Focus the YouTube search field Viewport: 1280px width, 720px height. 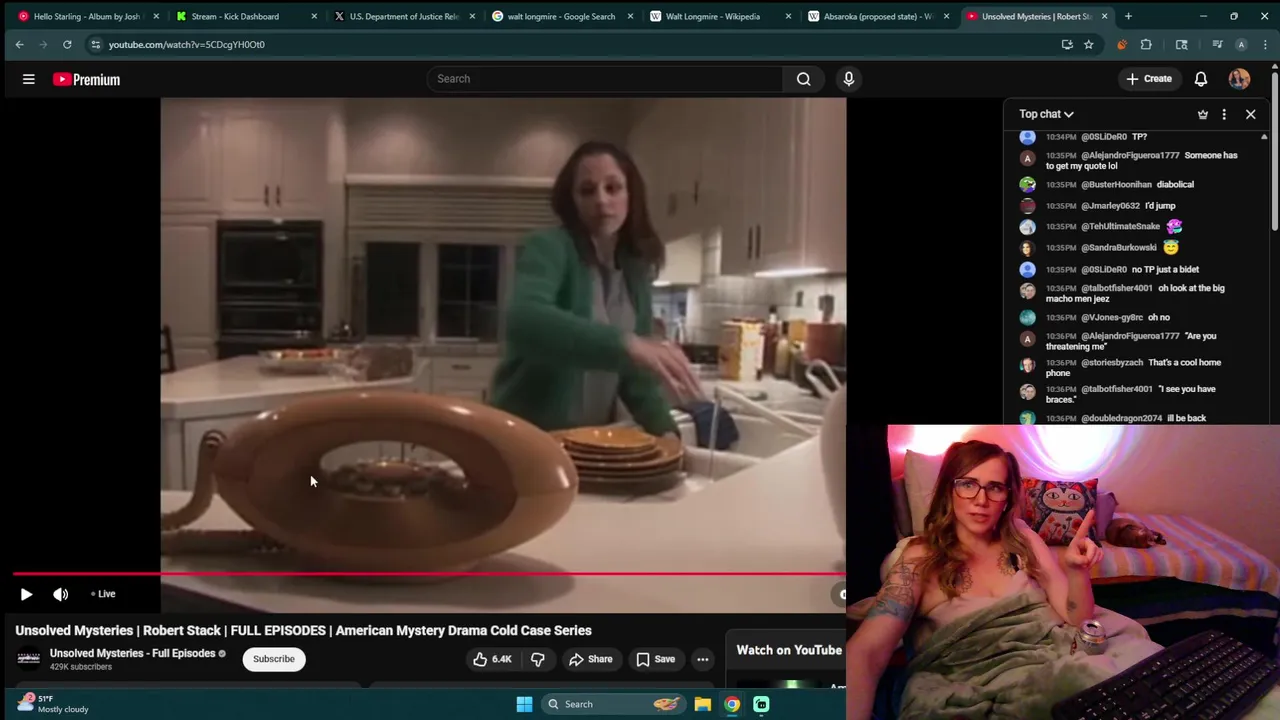coord(605,79)
